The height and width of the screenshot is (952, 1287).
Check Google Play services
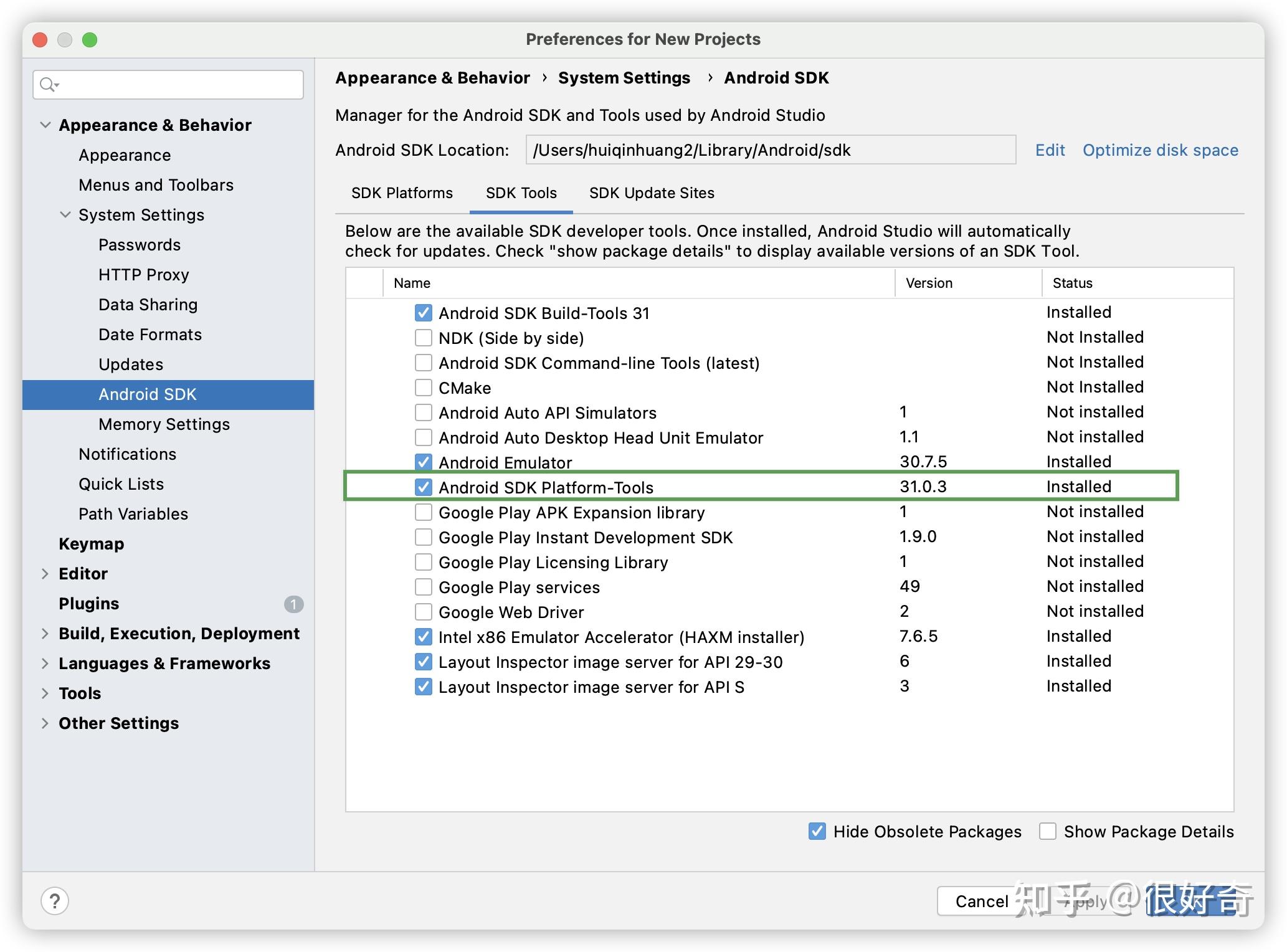pos(424,587)
